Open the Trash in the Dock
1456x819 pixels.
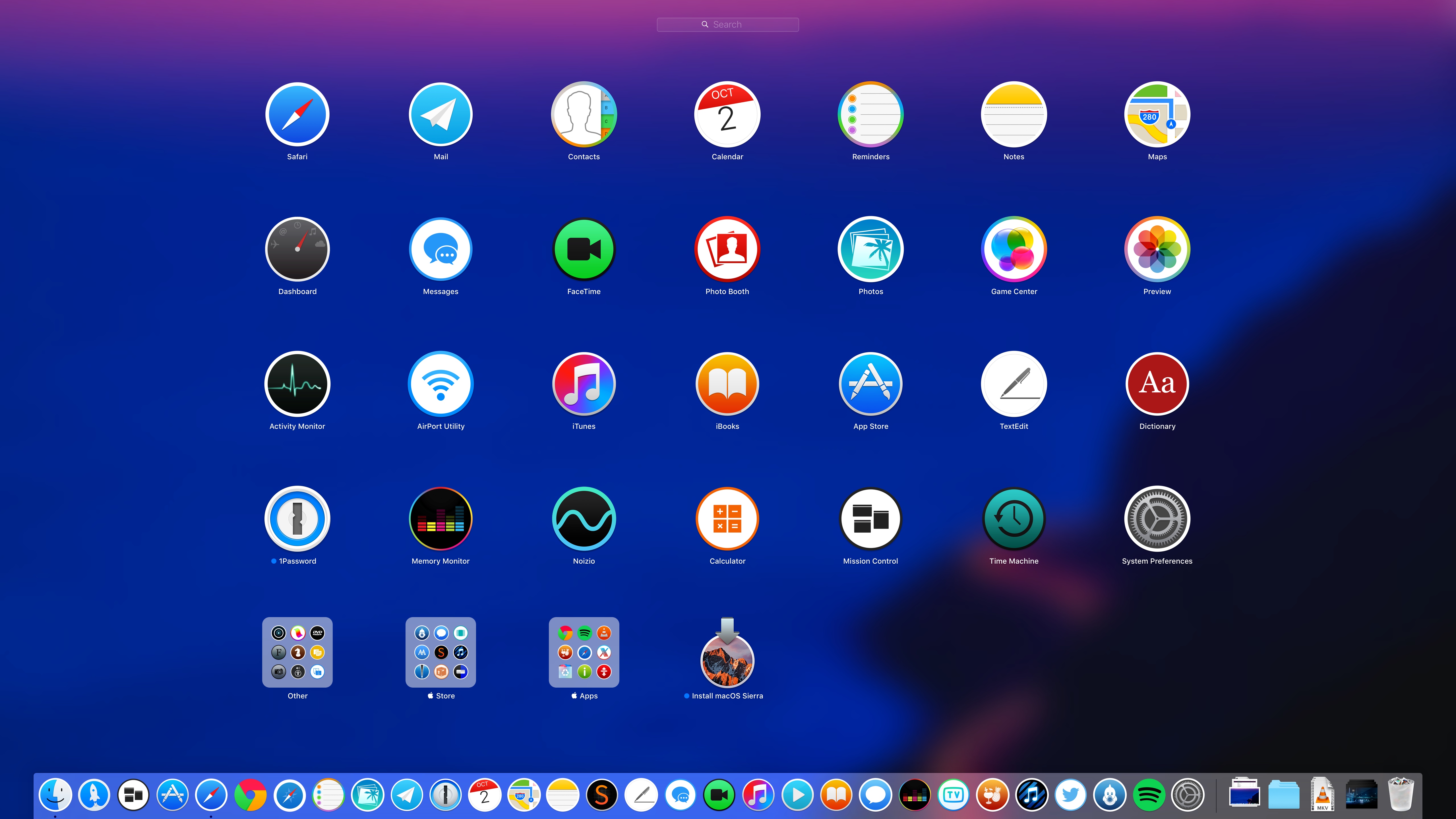click(x=1401, y=795)
